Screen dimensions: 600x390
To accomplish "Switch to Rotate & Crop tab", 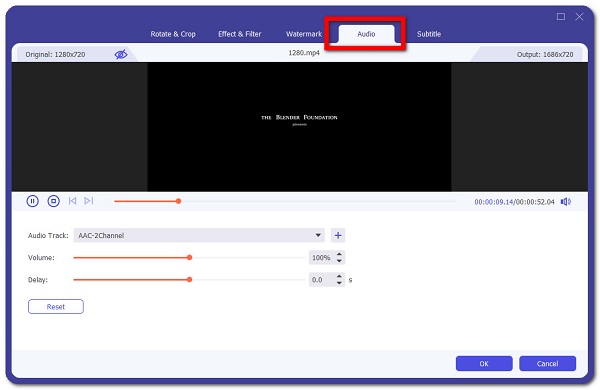I will coord(173,34).
